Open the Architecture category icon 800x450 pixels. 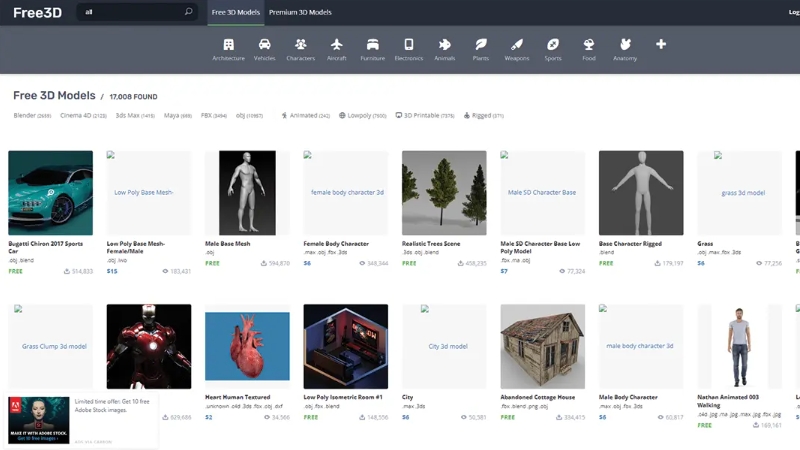coord(229,44)
